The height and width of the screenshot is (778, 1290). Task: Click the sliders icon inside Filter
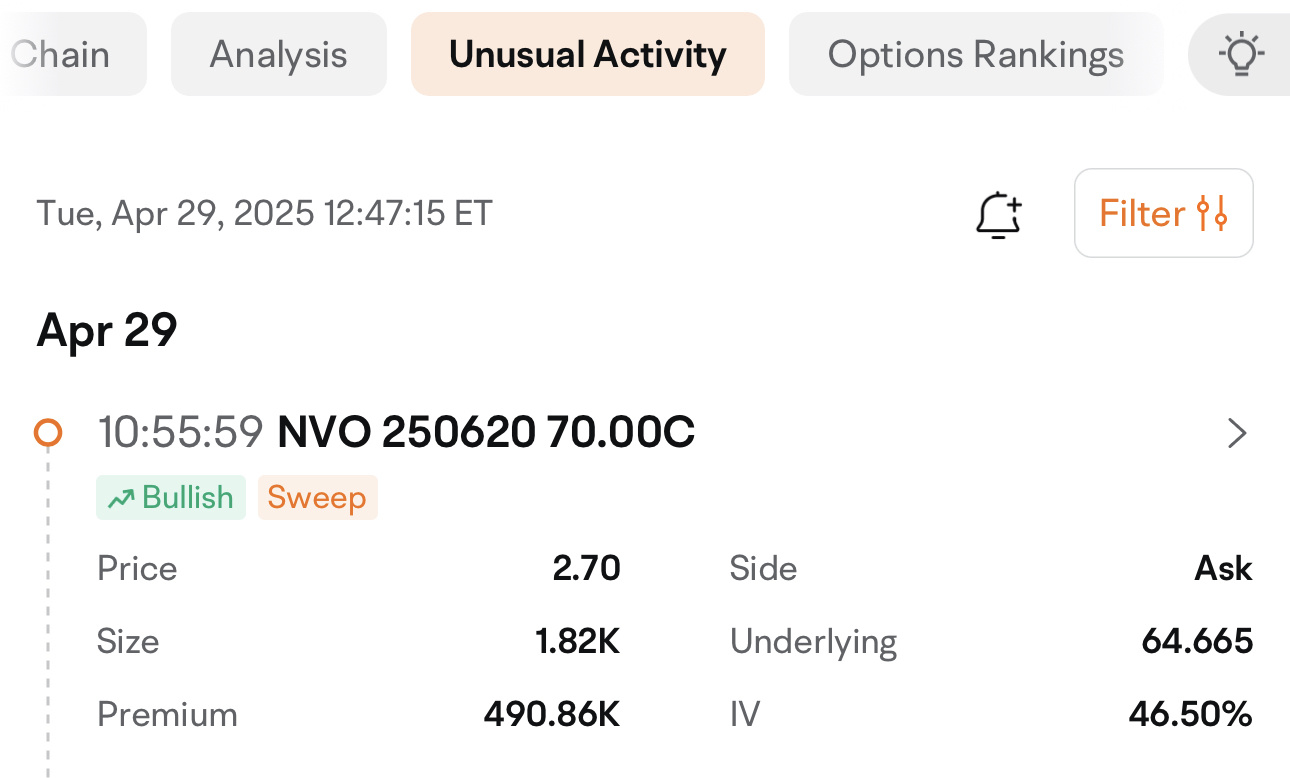click(x=1212, y=213)
